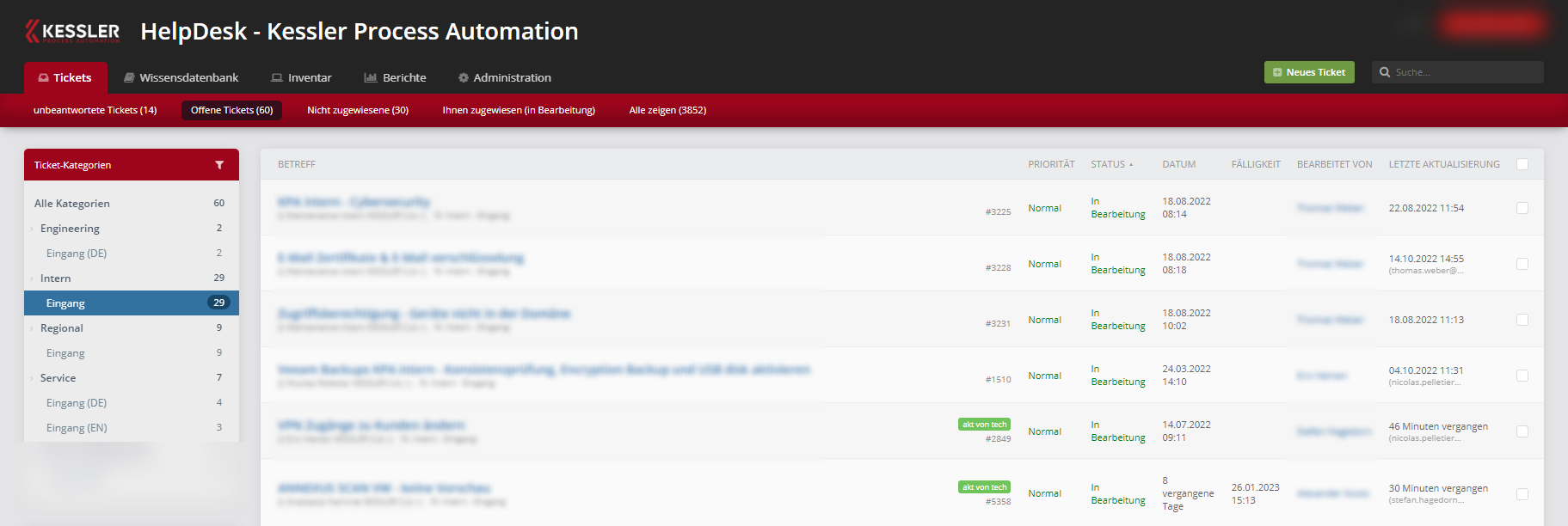Click the 'akt von tech' tag on ticket #2849

click(984, 425)
